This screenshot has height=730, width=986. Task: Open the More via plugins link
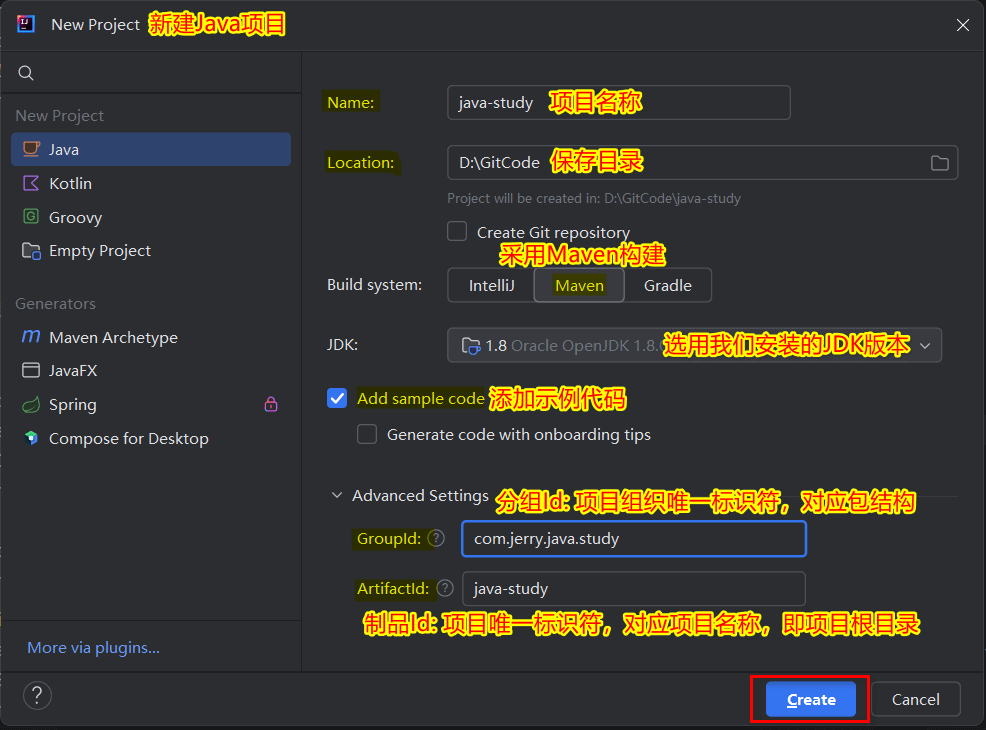tap(93, 647)
